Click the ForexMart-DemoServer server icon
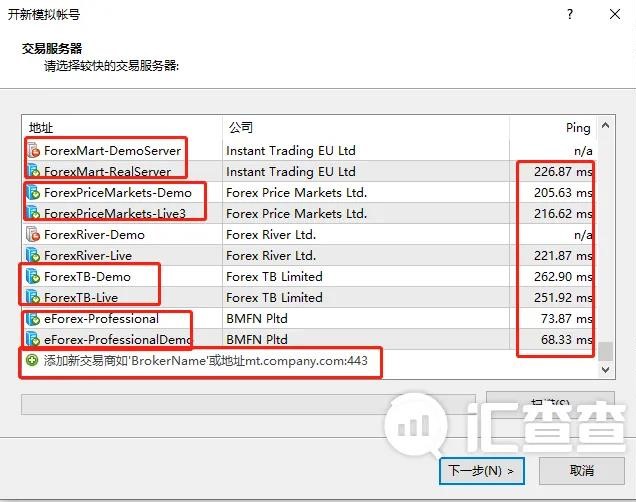This screenshot has width=636, height=502. click(x=33, y=150)
